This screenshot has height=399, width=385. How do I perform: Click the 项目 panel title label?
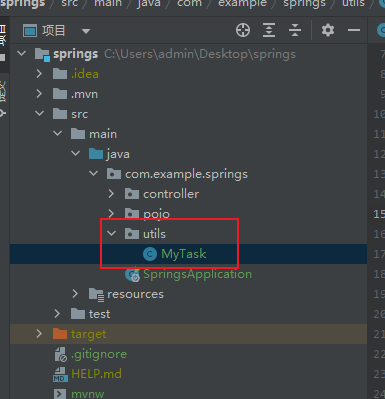point(53,31)
